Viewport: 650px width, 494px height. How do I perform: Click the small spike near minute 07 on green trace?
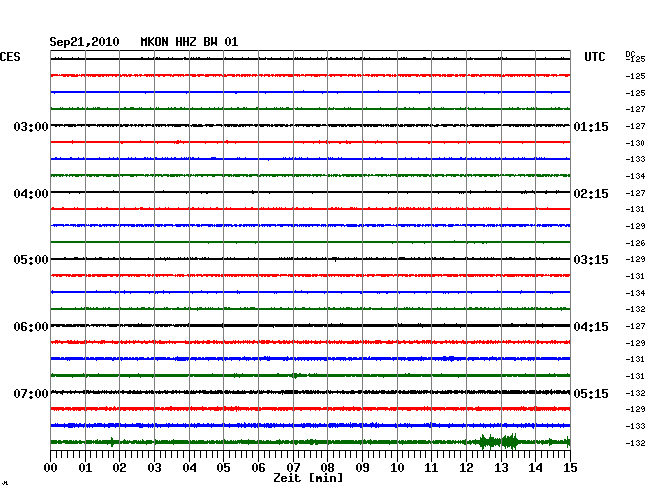(295, 375)
